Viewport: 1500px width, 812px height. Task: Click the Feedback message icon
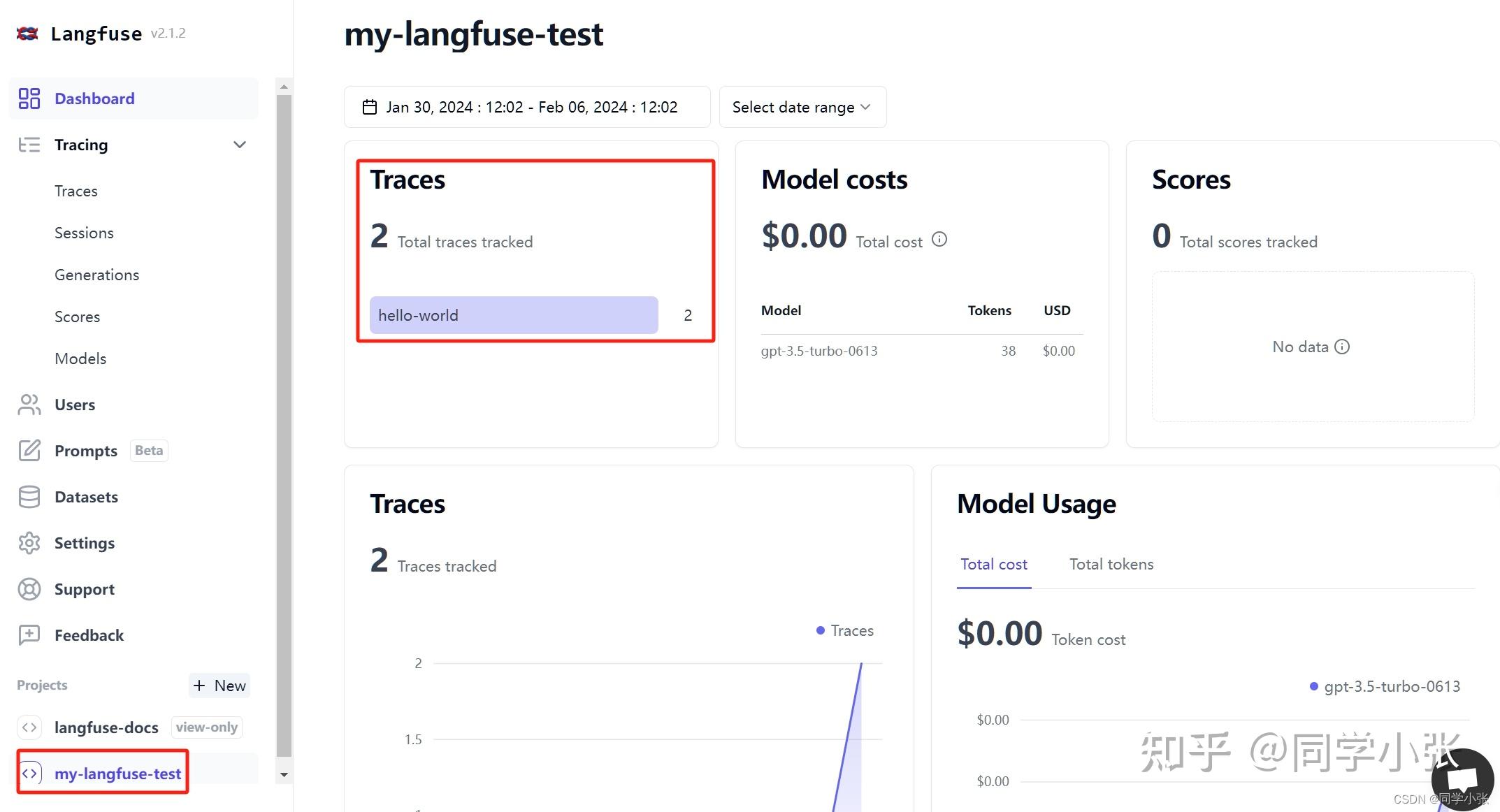tap(29, 635)
